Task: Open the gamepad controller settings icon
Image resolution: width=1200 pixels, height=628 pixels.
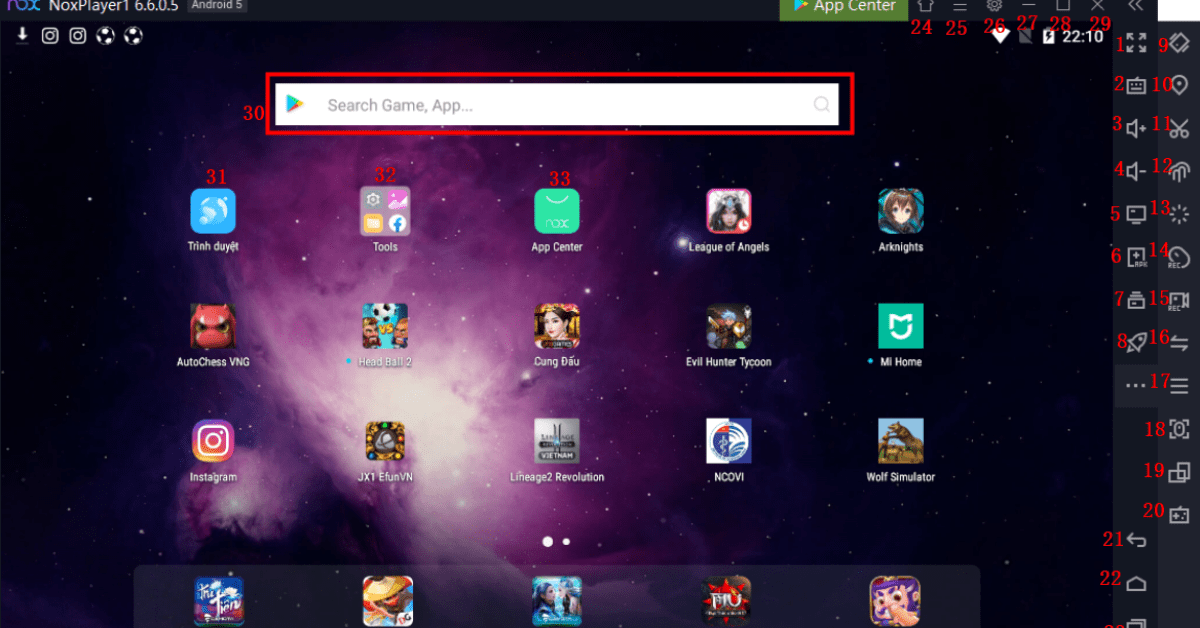Action: coord(1180,515)
